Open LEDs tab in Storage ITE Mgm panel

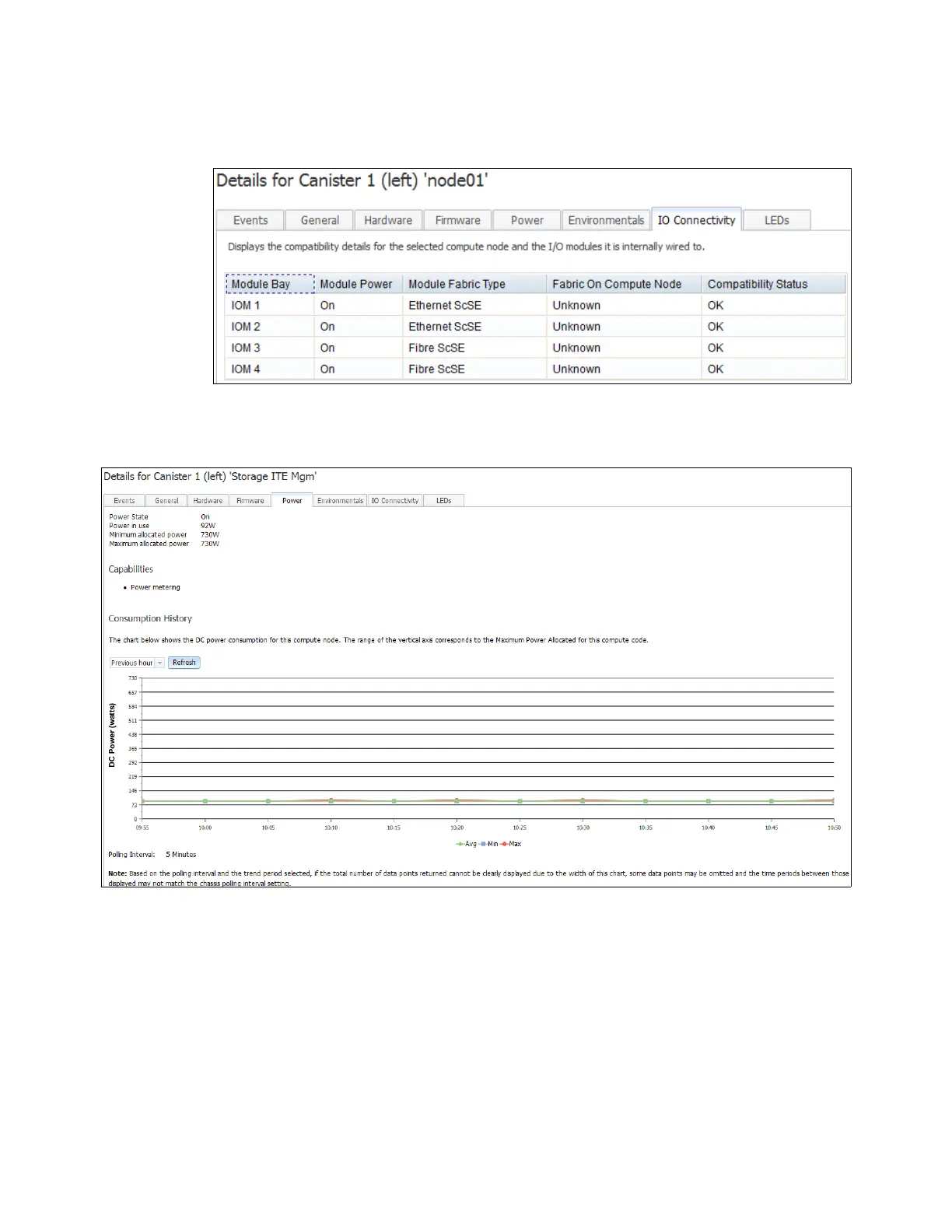[443, 500]
